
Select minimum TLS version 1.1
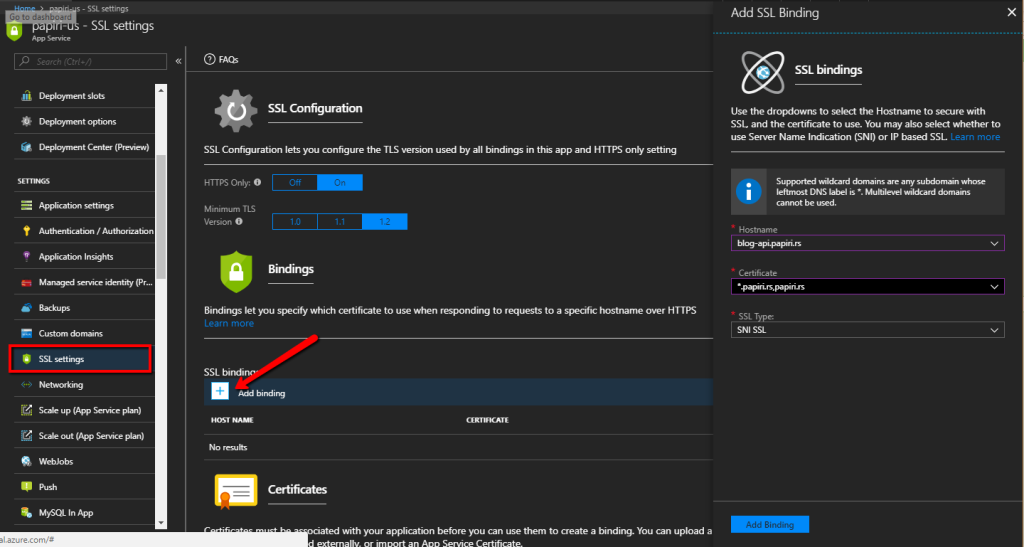pos(340,222)
